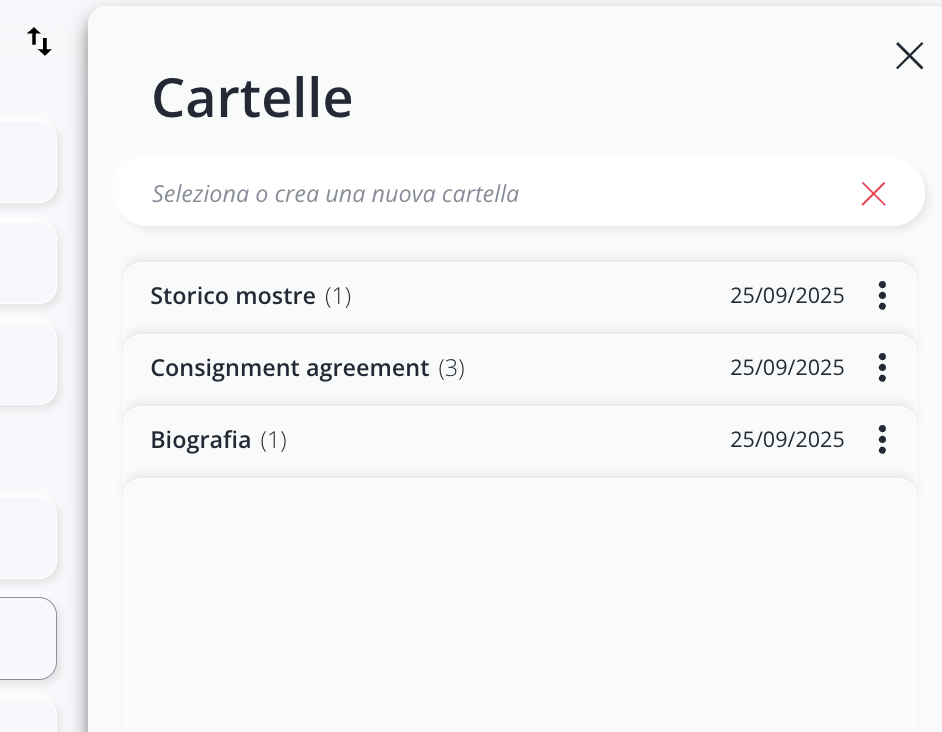Select the outlined card behind the panel
Image resolution: width=942 pixels, height=732 pixels.
pyautogui.click(x=27, y=638)
